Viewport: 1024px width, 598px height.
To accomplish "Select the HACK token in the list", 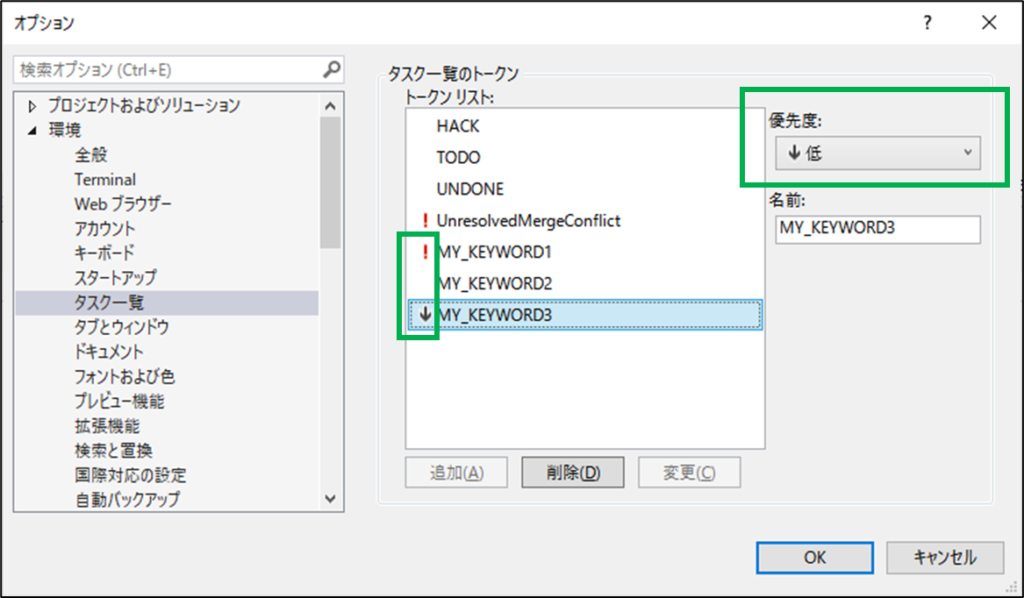I will (458, 126).
